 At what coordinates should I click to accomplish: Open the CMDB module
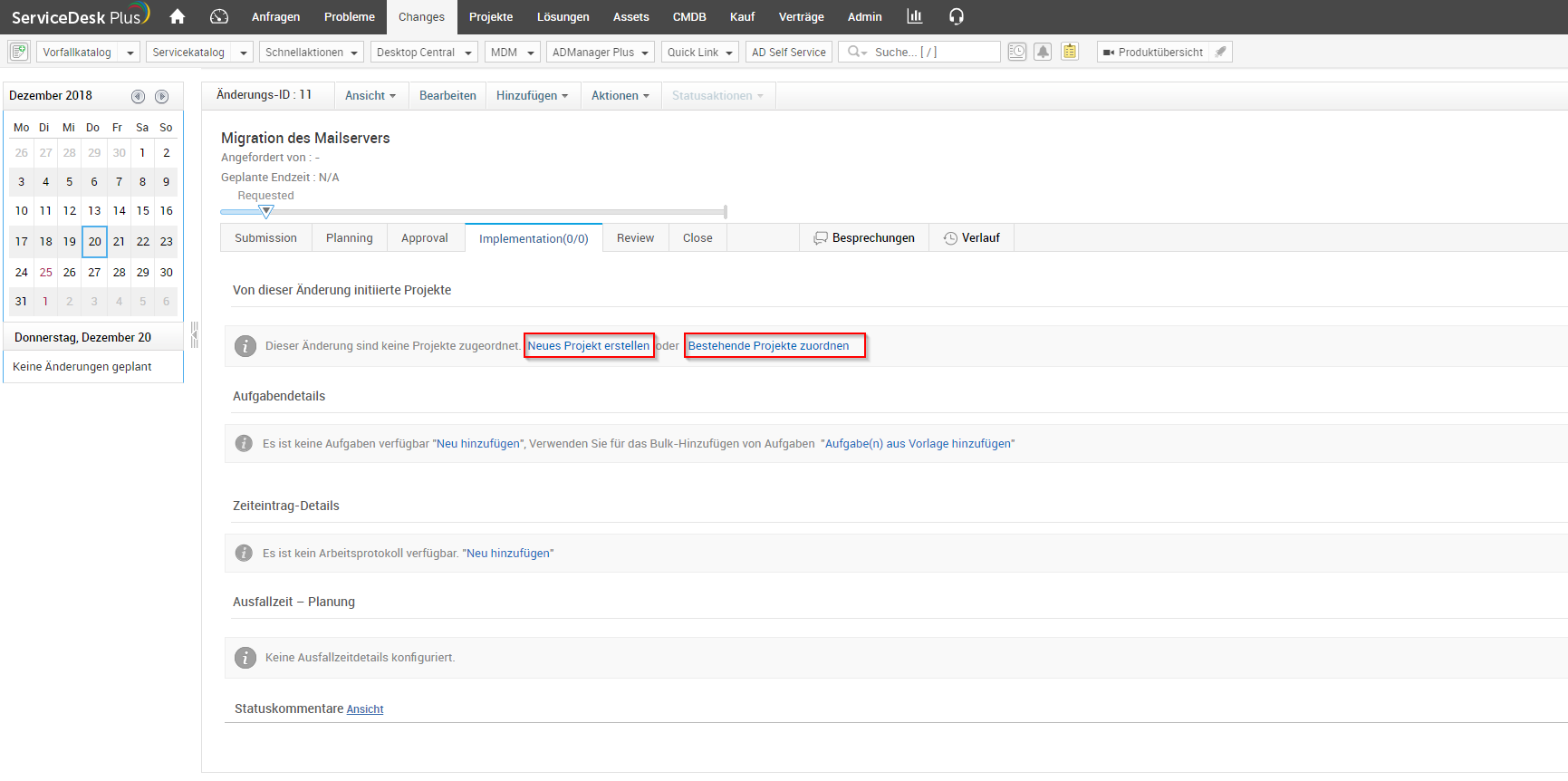[689, 16]
